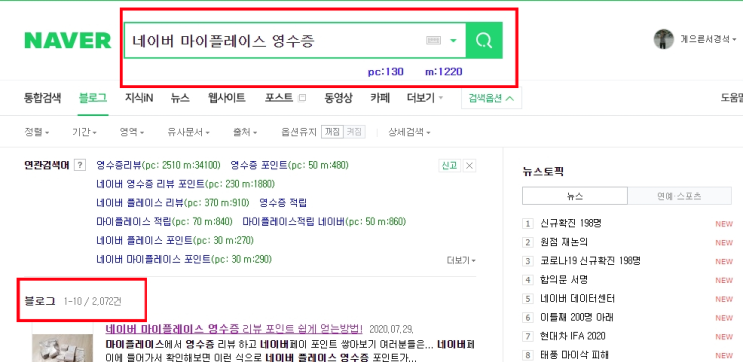
Task: Click the 네이버 플레이스 포인트 keyword
Action: (x=145, y=241)
